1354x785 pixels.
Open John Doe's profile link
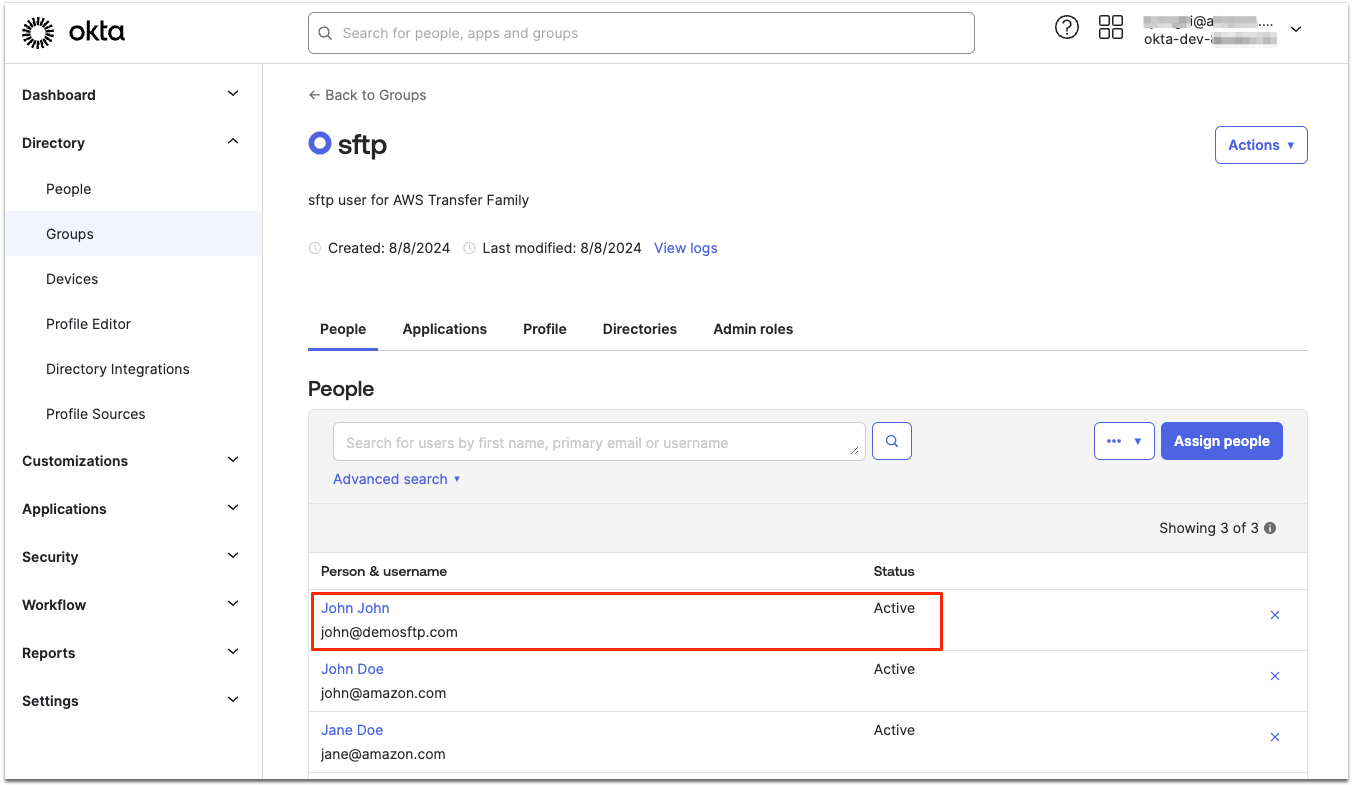point(352,668)
